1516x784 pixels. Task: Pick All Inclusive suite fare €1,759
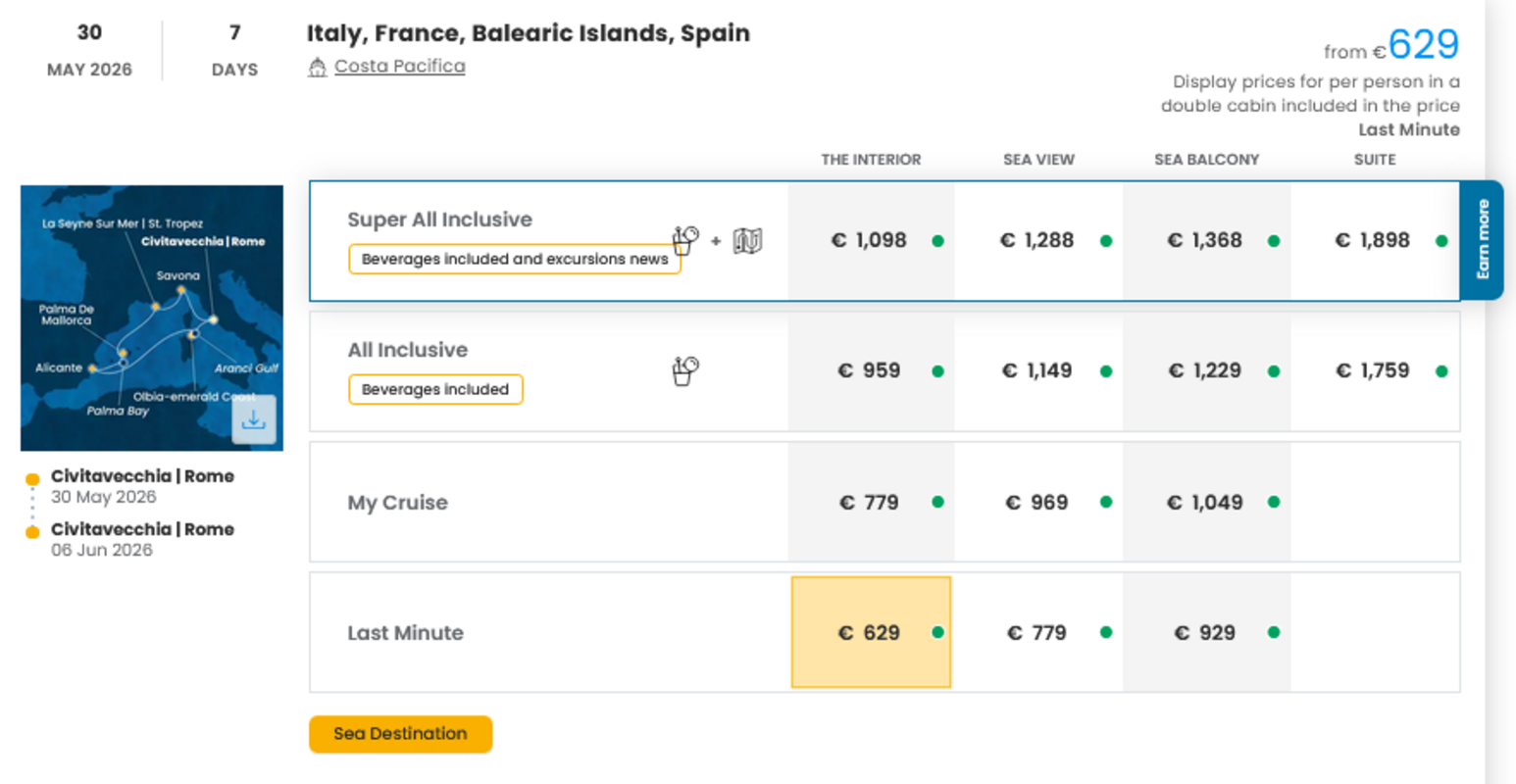pyautogui.click(x=1373, y=371)
